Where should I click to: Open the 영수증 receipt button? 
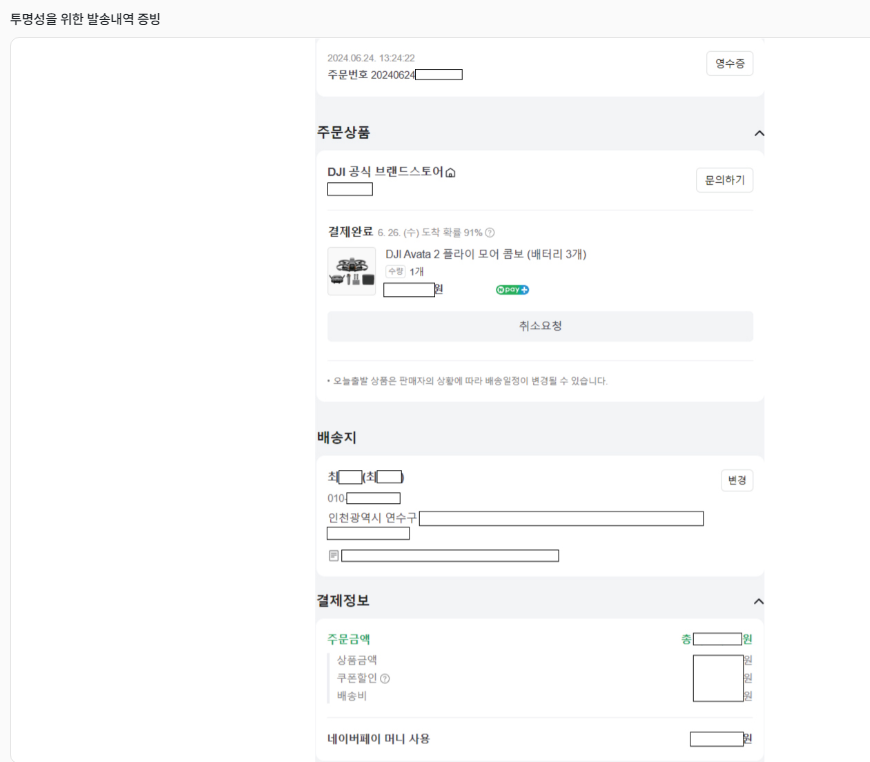(730, 63)
